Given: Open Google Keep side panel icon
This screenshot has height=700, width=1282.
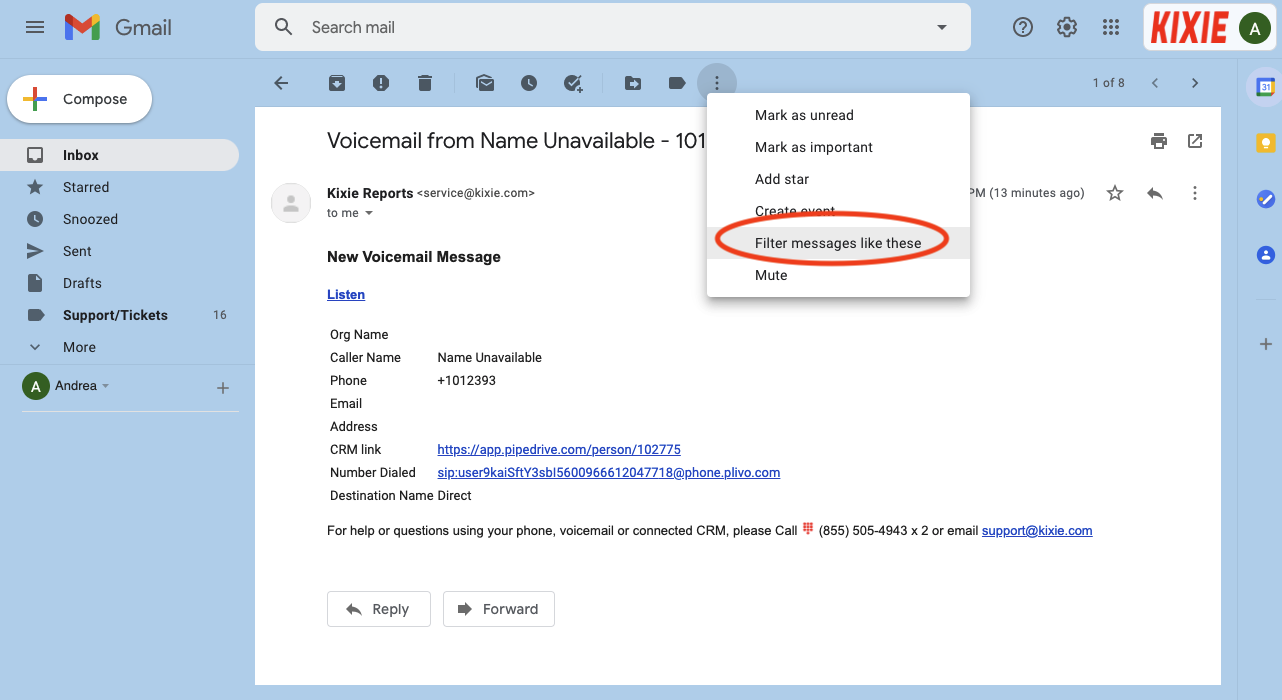Looking at the screenshot, I should pos(1265,143).
